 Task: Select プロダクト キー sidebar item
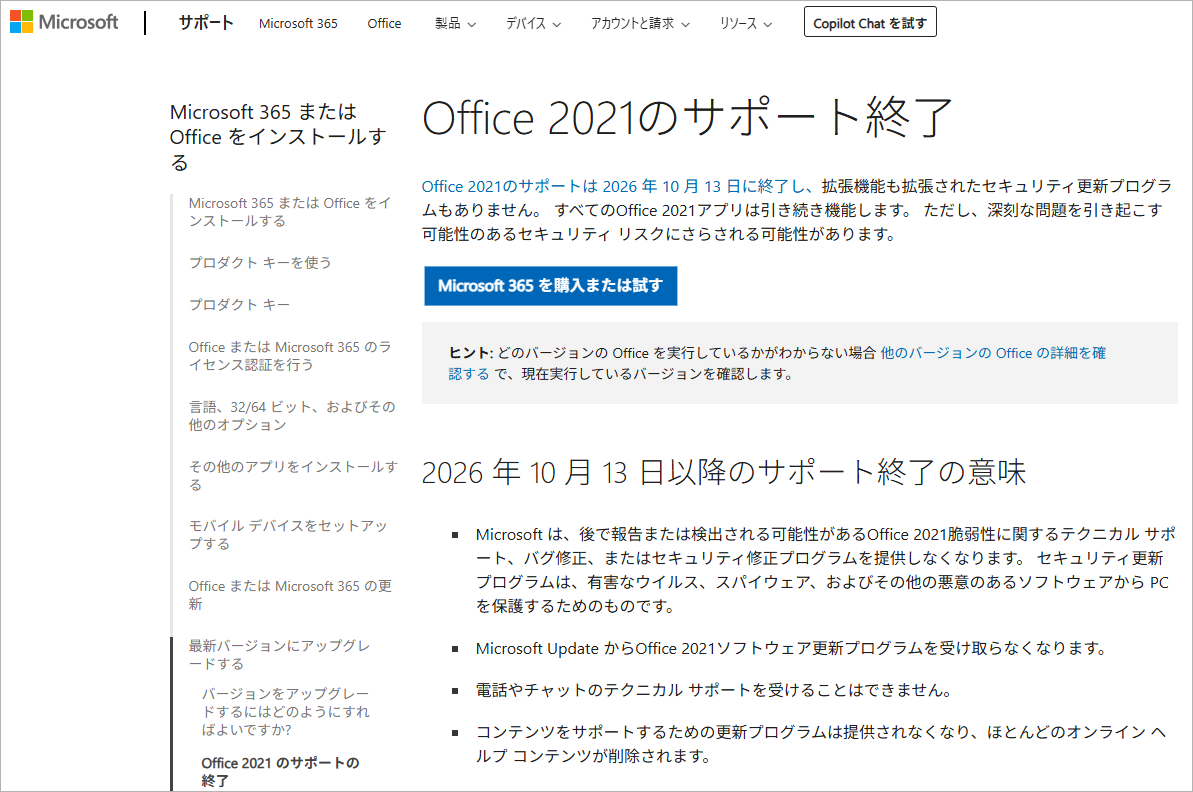click(x=240, y=304)
